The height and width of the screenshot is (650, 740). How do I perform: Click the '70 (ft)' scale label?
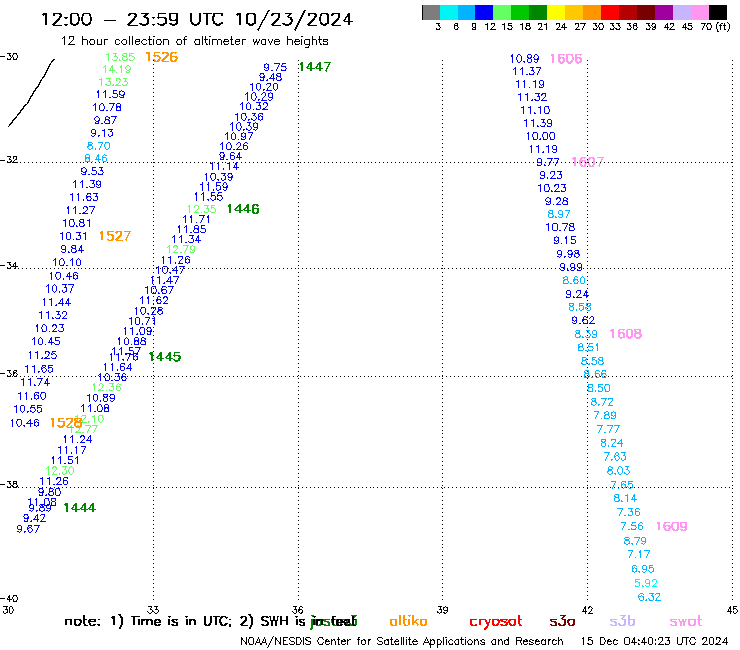coord(715,27)
